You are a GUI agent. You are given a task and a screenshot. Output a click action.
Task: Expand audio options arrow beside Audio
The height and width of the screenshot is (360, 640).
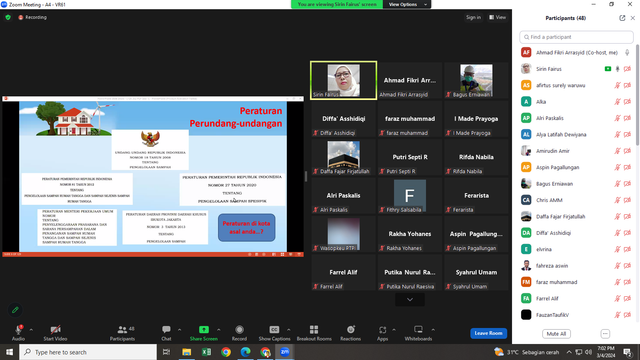[x=31, y=329]
